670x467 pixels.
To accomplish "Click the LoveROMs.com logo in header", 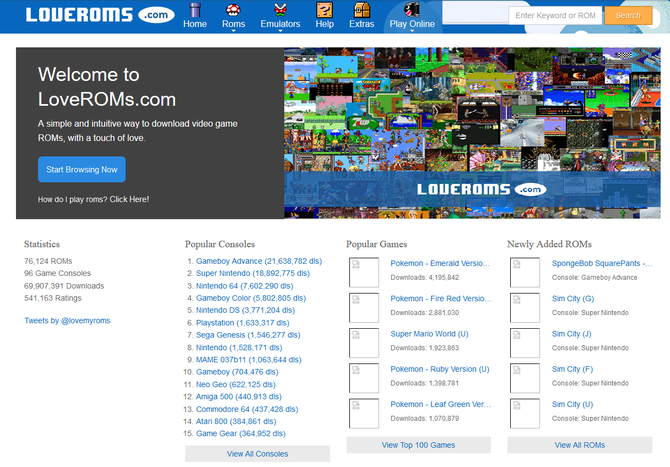I will pyautogui.click(x=100, y=15).
